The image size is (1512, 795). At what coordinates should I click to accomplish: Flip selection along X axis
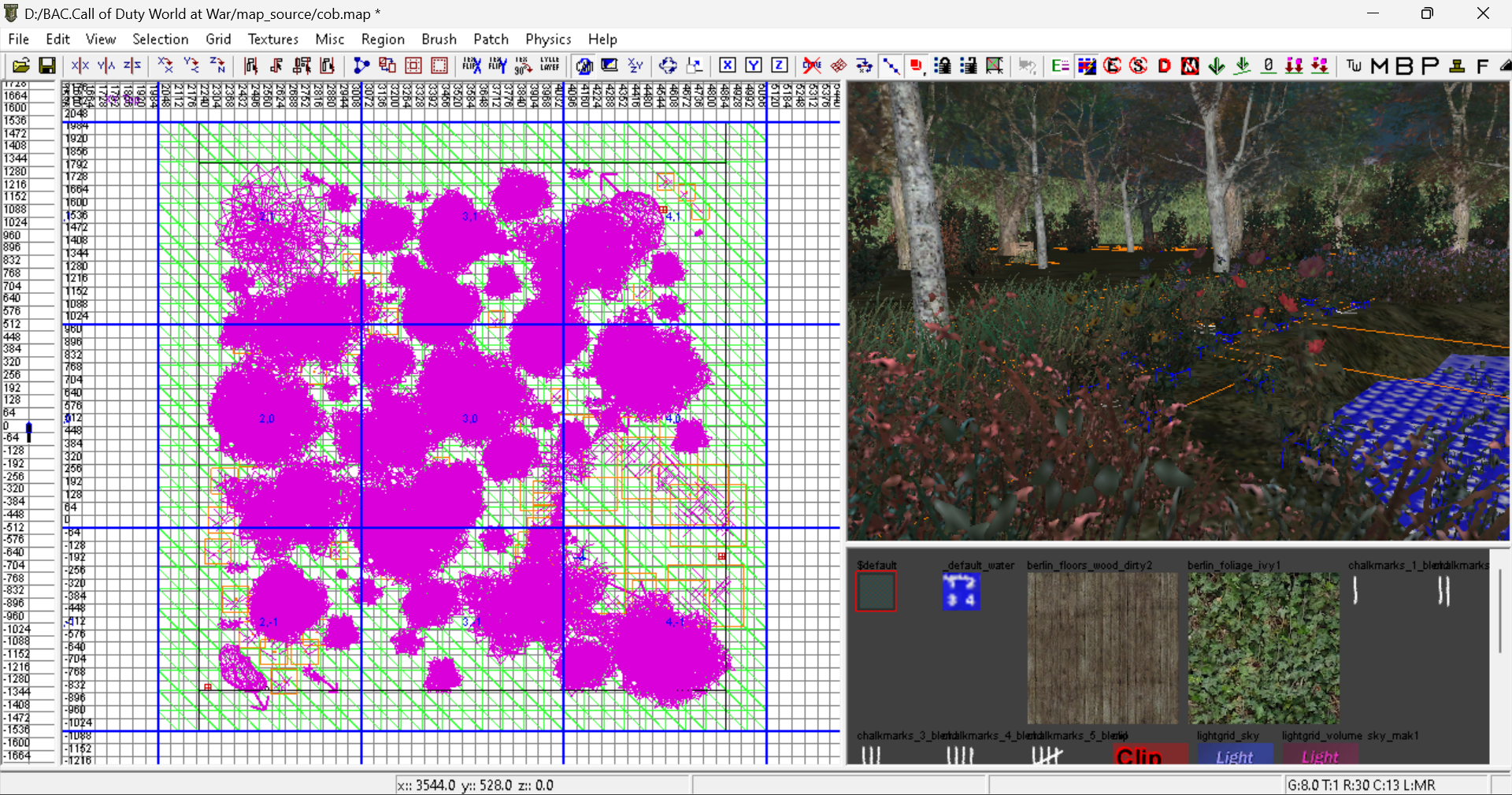pos(80,66)
